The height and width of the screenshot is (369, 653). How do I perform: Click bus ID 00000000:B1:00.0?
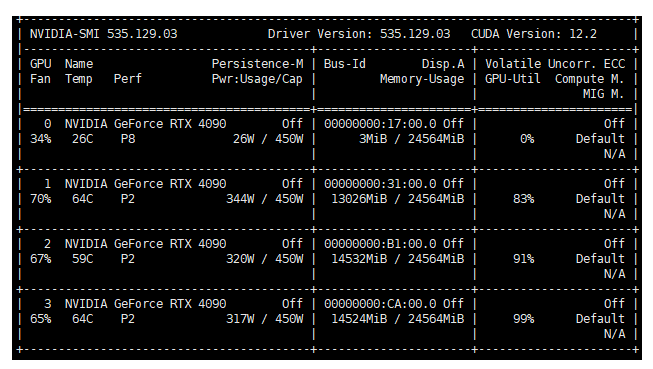click(x=380, y=244)
